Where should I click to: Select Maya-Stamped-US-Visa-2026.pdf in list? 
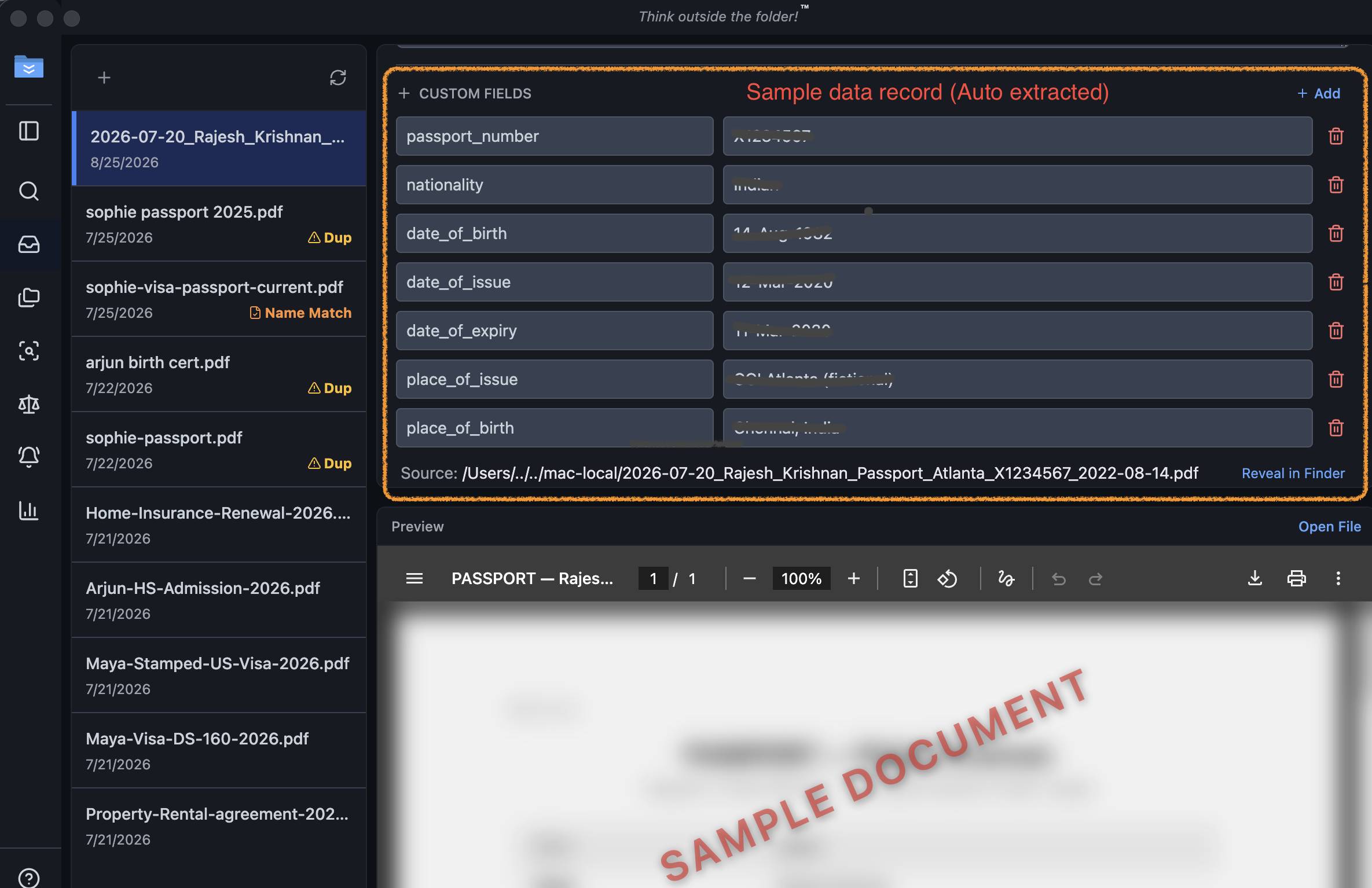pos(219,676)
